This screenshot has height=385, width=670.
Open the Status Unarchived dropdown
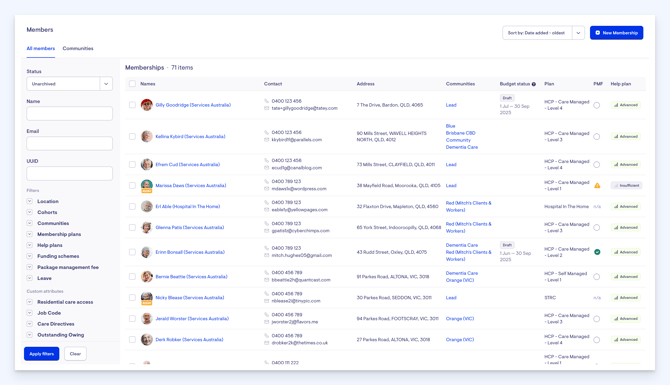tap(70, 84)
